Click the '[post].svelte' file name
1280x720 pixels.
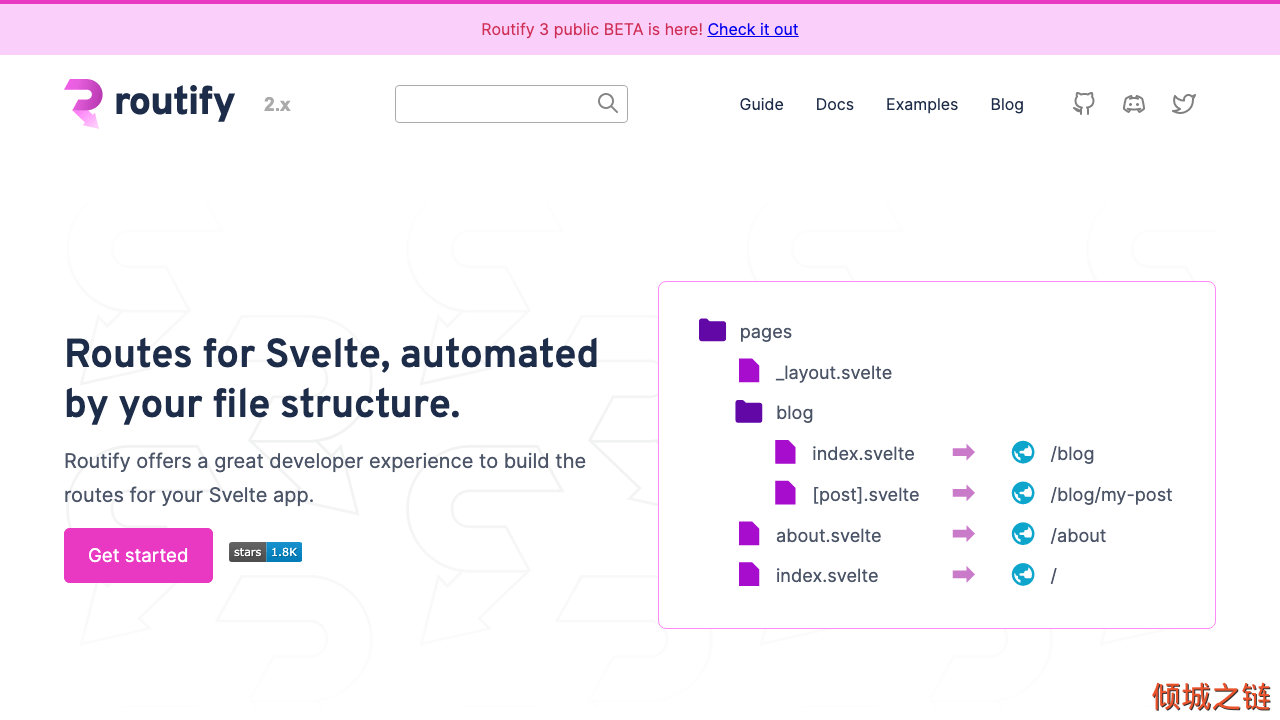[865, 494]
